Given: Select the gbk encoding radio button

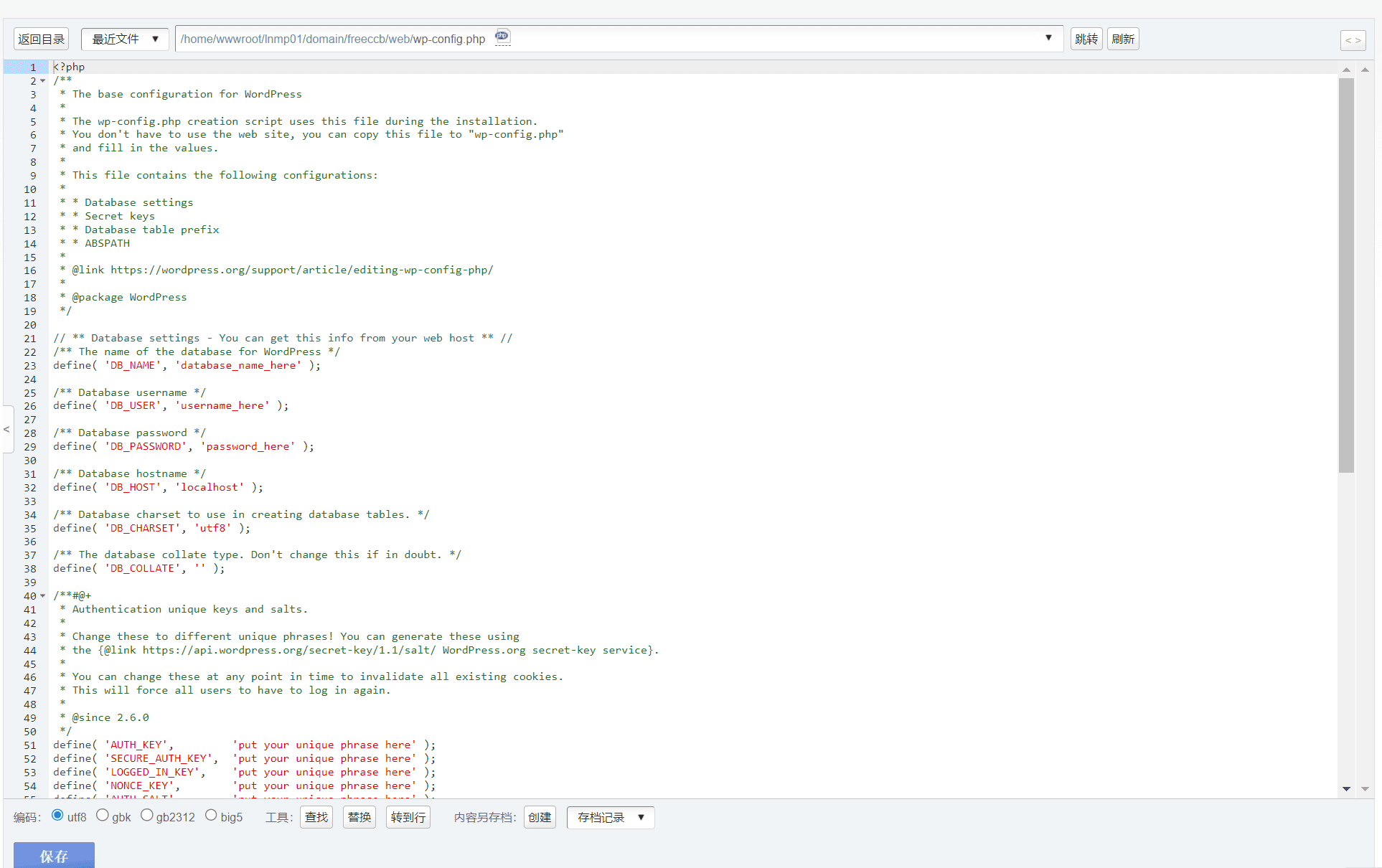Looking at the screenshot, I should pyautogui.click(x=103, y=815).
